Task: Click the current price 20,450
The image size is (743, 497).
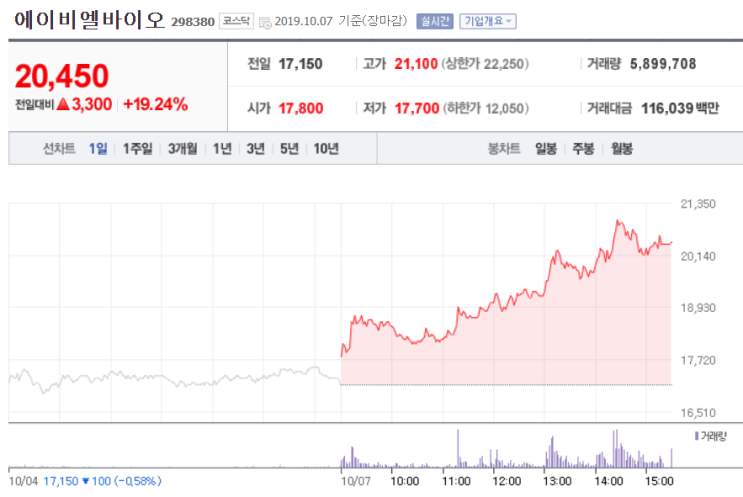Action: [62, 76]
